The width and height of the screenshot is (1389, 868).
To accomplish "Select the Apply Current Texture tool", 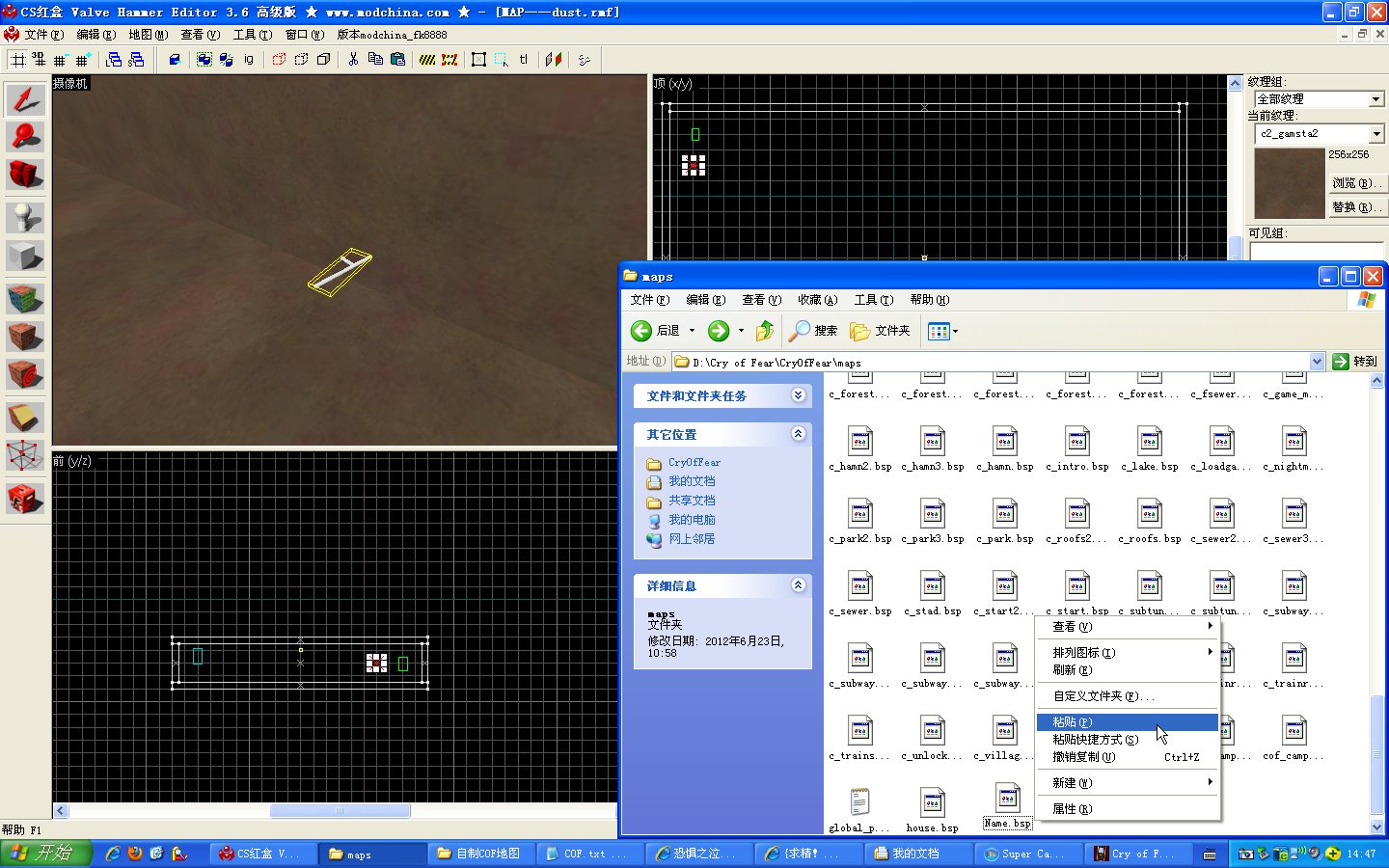I will [25, 338].
